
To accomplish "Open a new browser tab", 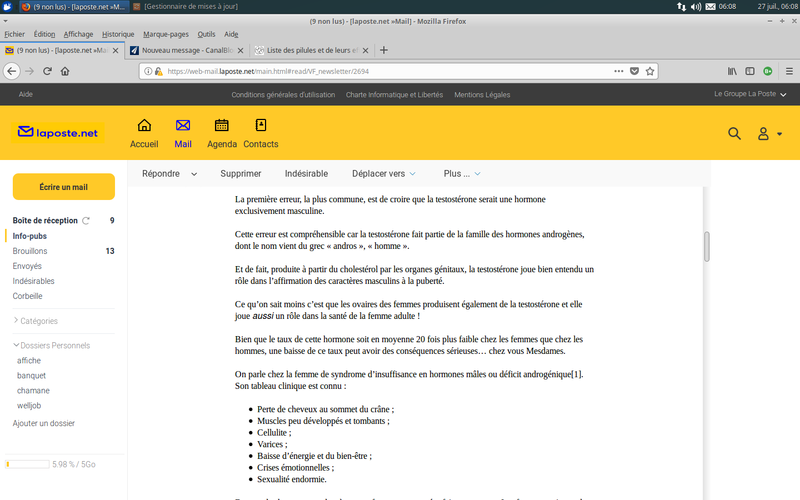I will (384, 50).
